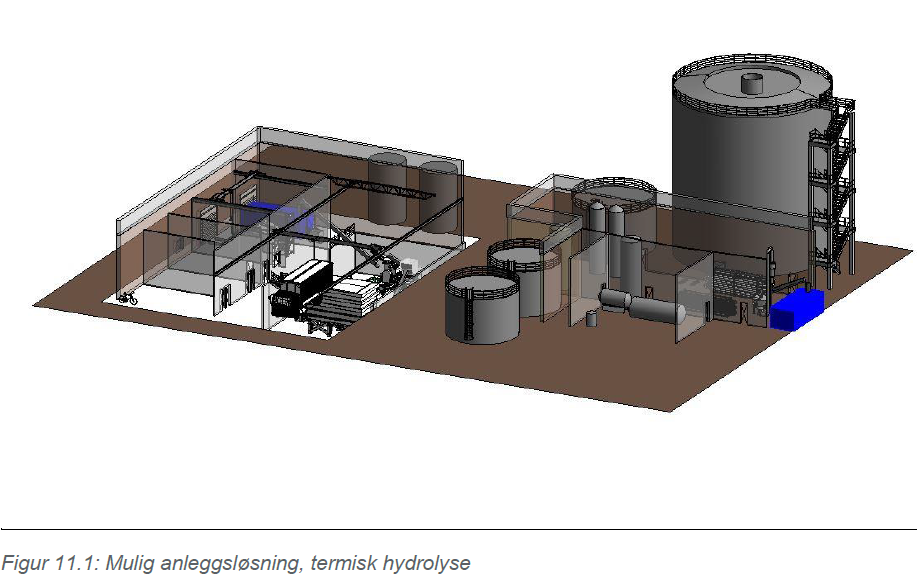
Task: Click the black truck container inside building
Action: (301, 289)
